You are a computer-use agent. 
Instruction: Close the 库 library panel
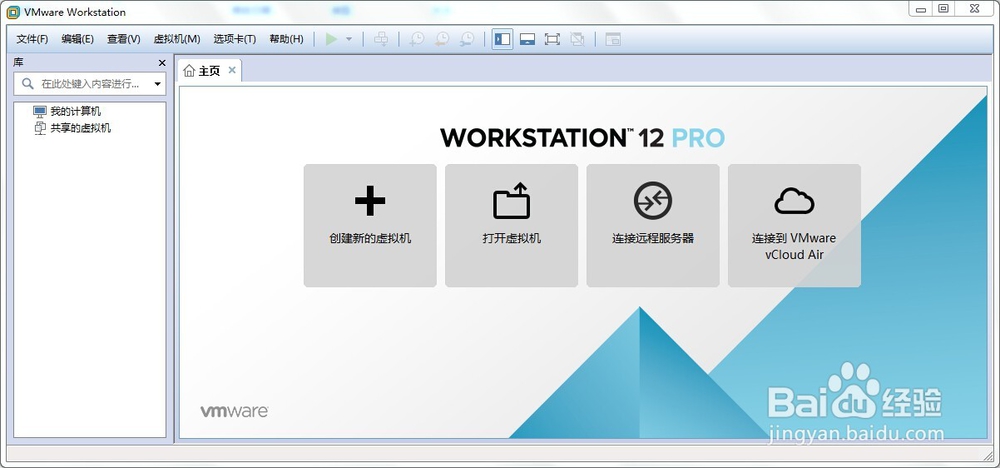coord(162,63)
